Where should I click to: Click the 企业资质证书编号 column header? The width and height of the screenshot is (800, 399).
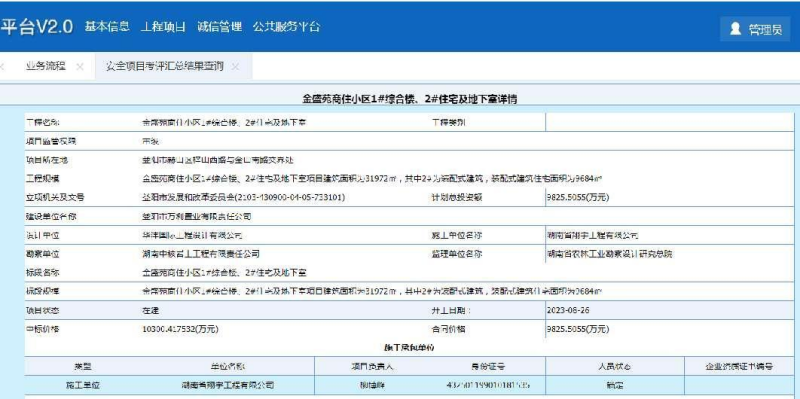pos(739,366)
